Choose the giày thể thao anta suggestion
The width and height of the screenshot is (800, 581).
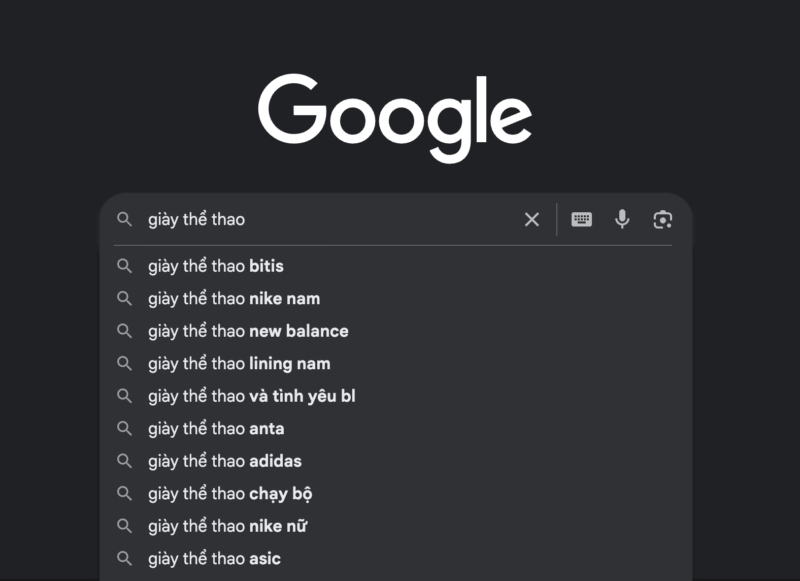(216, 429)
